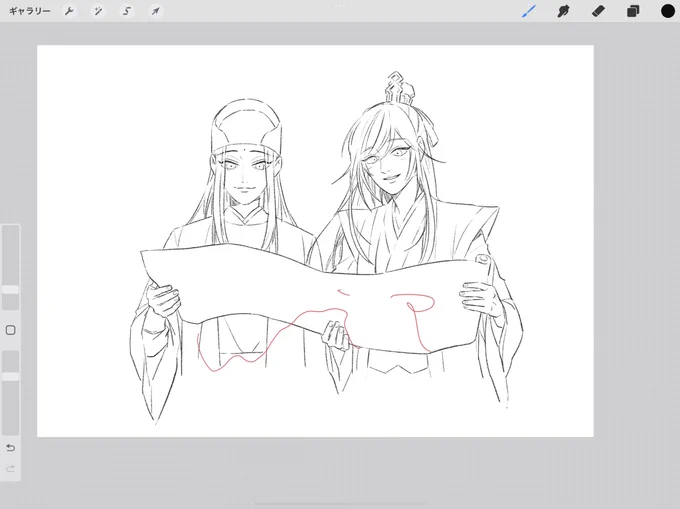Open the Layers panel
The image size is (680, 509).
(x=633, y=11)
